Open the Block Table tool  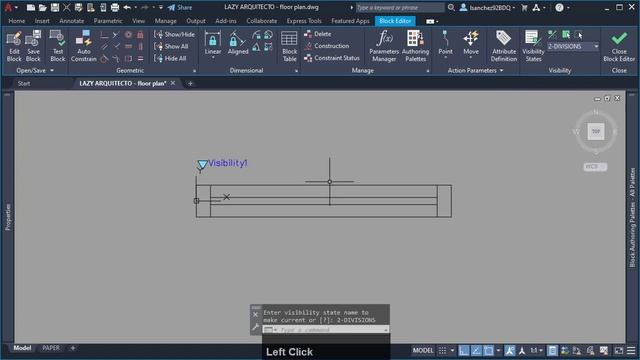289,47
